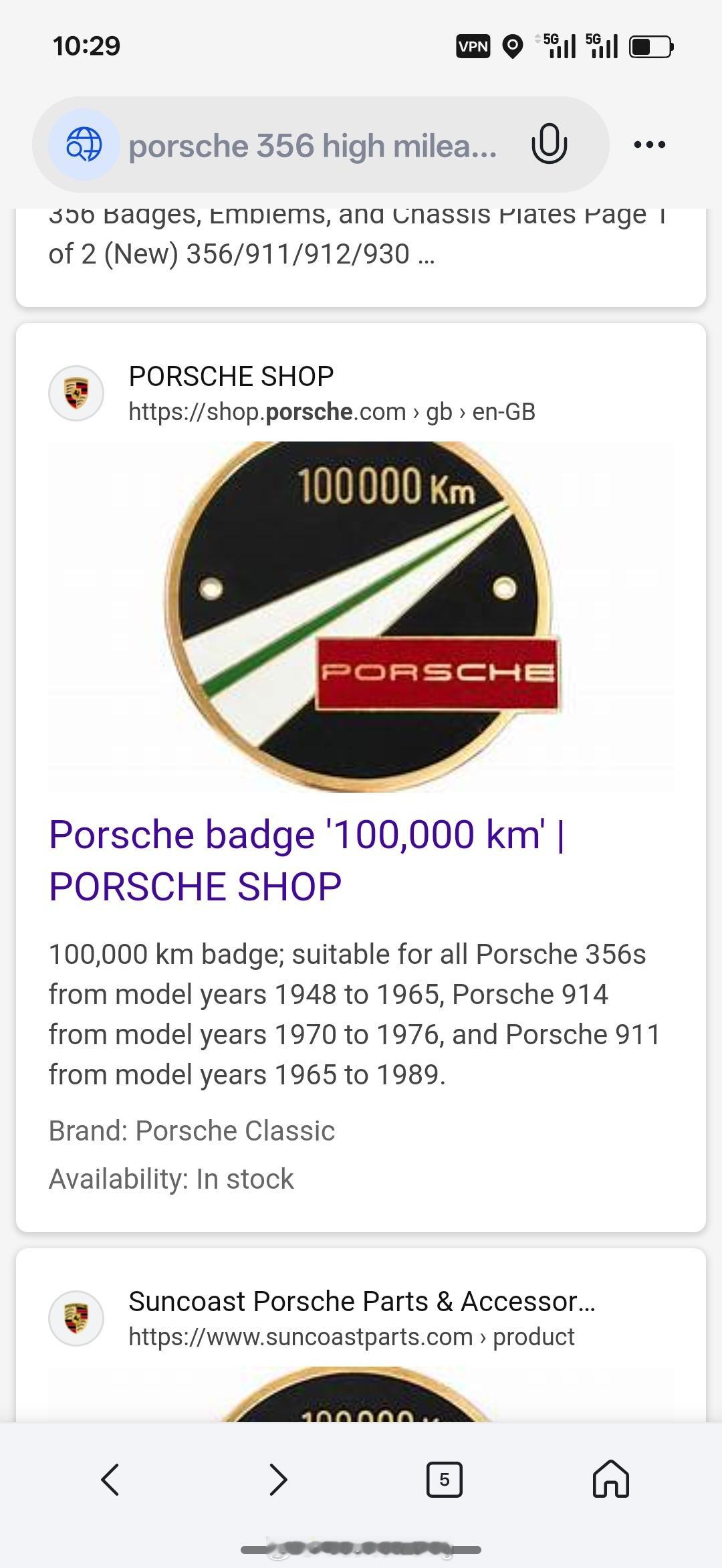
Task: Tap the Suncoast Porsche crest favicon
Action: [x=76, y=1318]
